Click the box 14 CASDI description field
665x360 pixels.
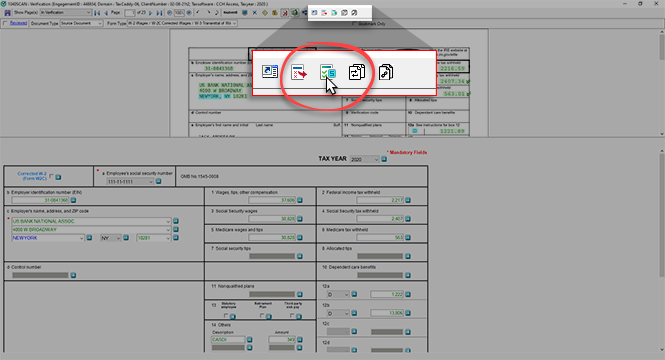coord(228,340)
